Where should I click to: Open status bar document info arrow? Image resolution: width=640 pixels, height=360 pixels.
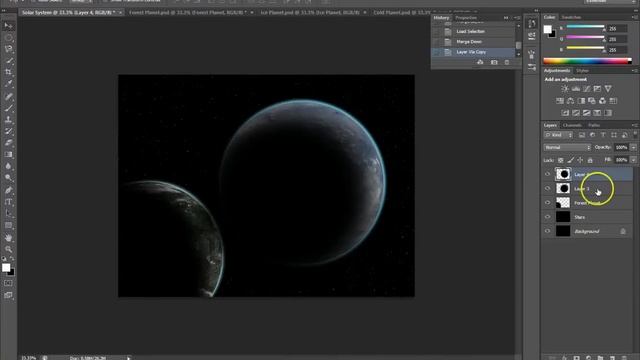click(129, 358)
